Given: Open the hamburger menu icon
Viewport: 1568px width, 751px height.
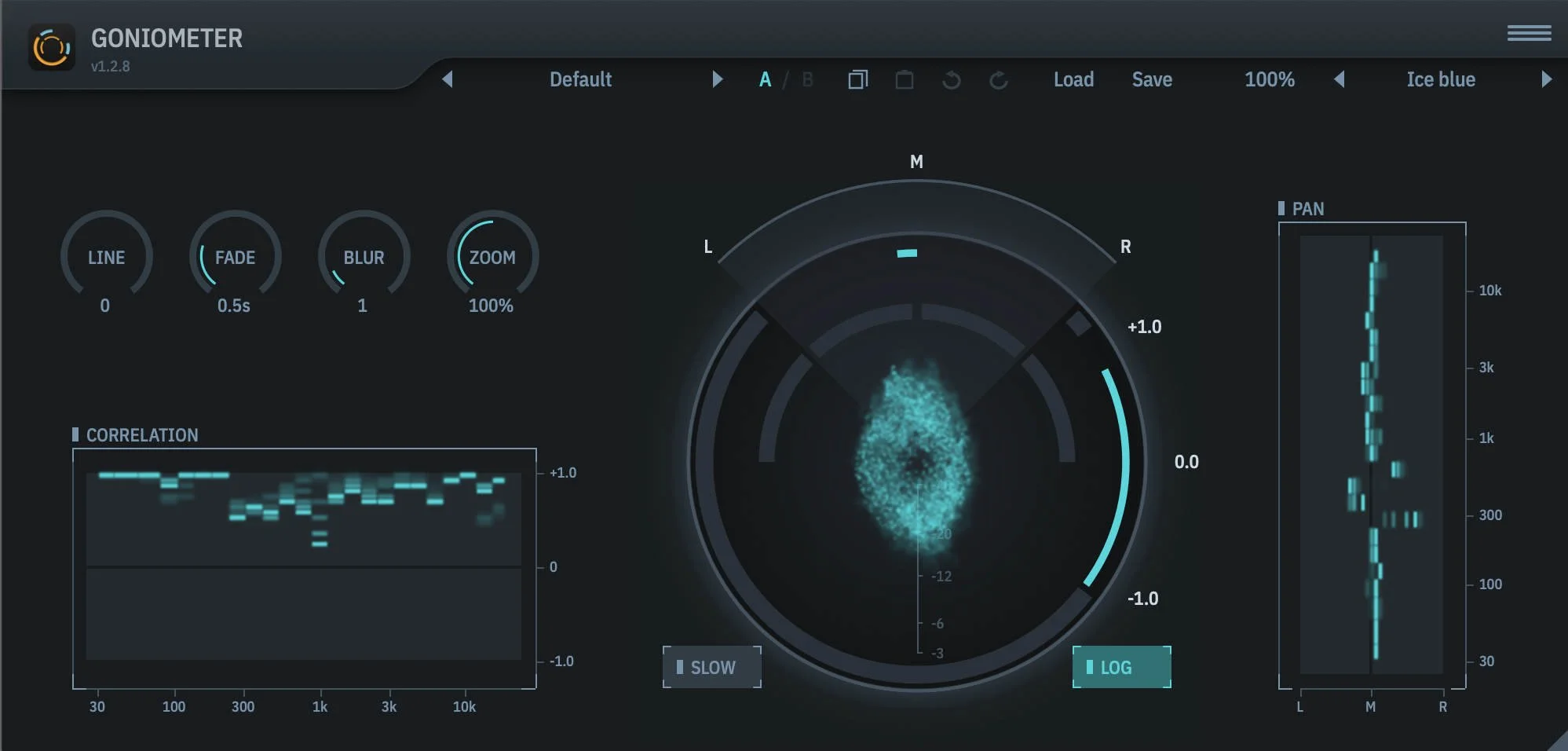Looking at the screenshot, I should [1530, 33].
